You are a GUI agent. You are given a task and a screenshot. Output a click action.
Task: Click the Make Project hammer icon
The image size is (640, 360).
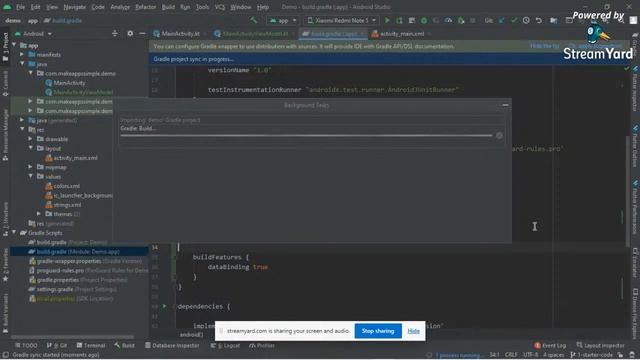pos(254,20)
